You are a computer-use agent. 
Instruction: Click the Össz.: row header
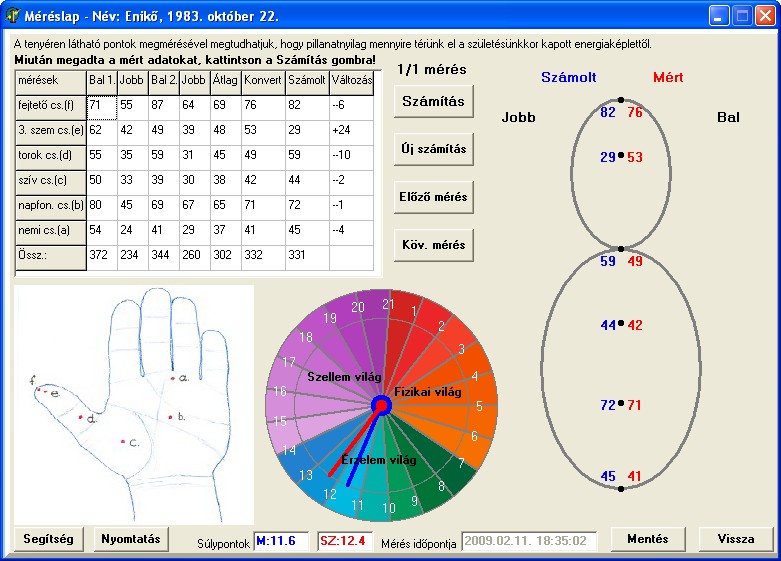[x=51, y=258]
